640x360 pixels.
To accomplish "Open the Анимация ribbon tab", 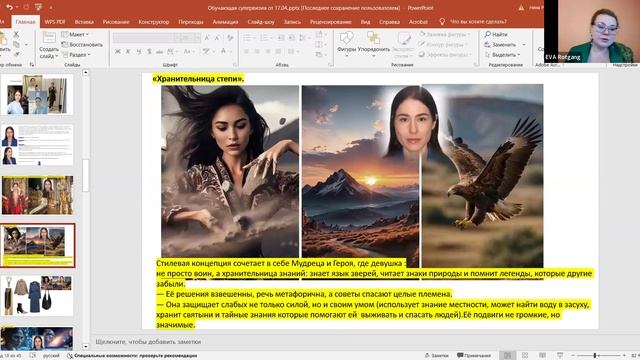I will tap(225, 22).
